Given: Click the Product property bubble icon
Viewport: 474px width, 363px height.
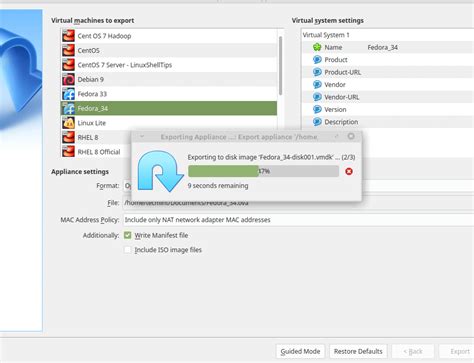Looking at the screenshot, I should 317,60.
